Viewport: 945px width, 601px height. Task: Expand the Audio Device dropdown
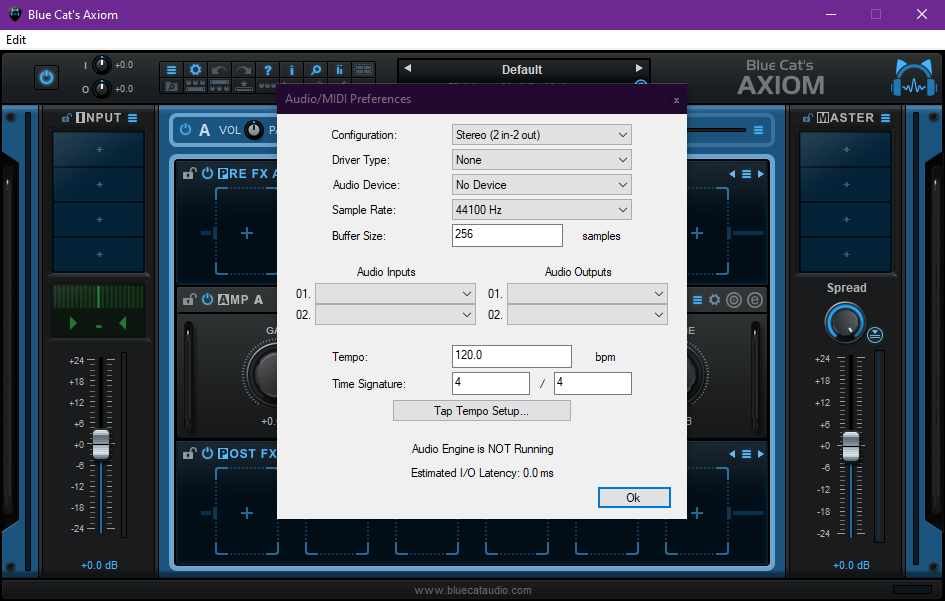(541, 185)
